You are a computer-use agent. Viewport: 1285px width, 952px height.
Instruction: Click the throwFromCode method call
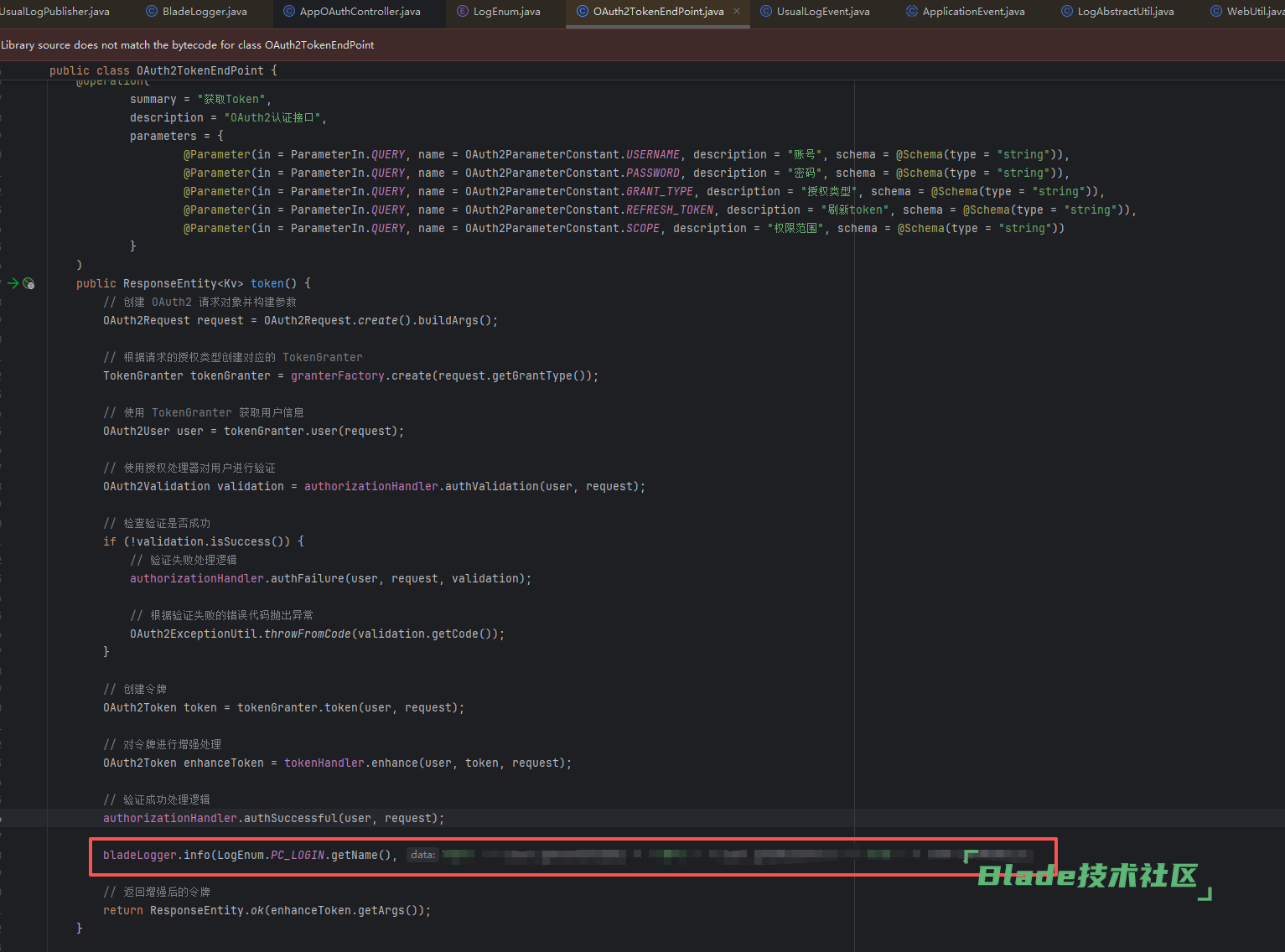tap(308, 634)
